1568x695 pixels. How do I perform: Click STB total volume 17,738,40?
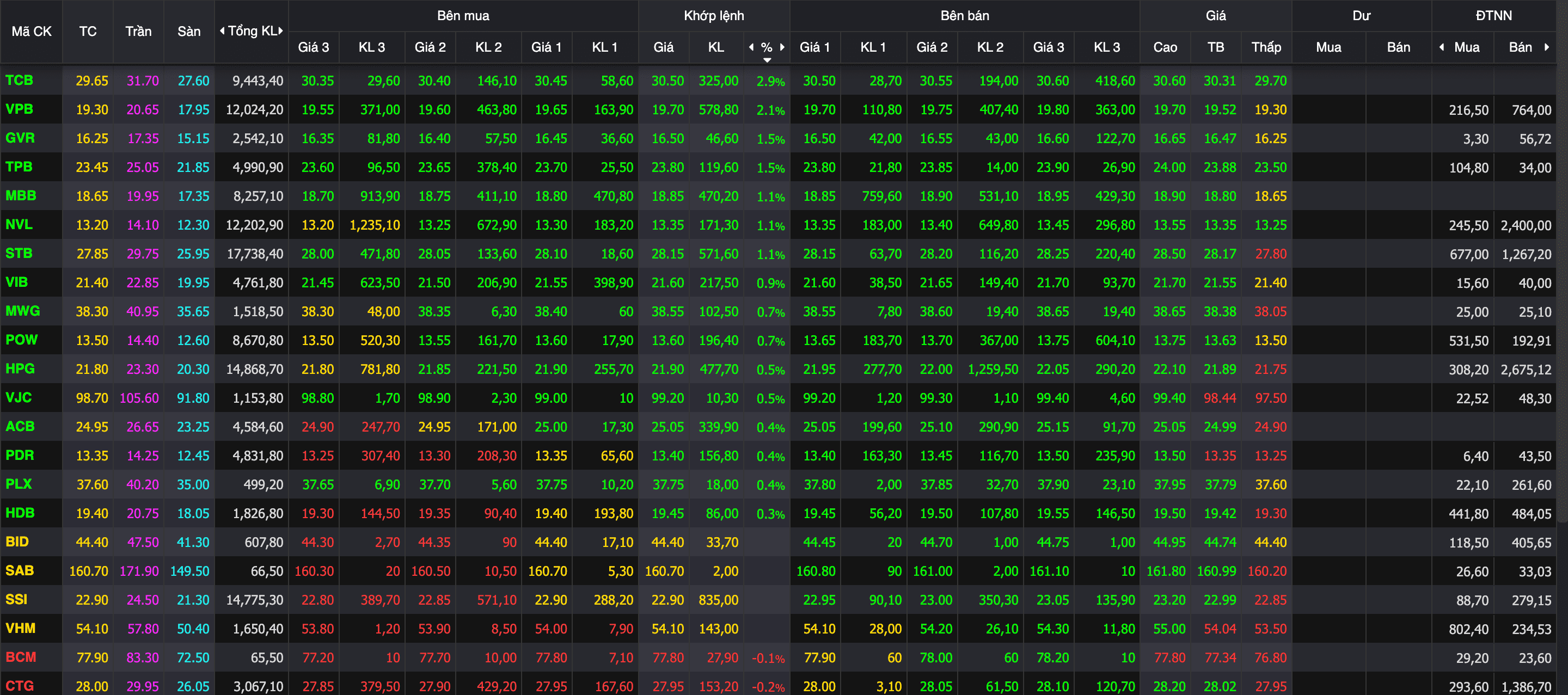tap(254, 254)
